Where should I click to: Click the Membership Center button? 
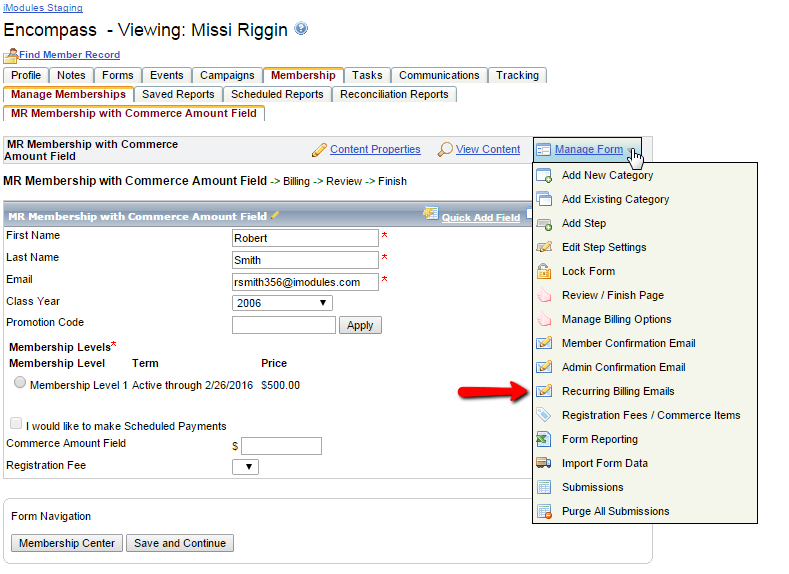[67, 543]
